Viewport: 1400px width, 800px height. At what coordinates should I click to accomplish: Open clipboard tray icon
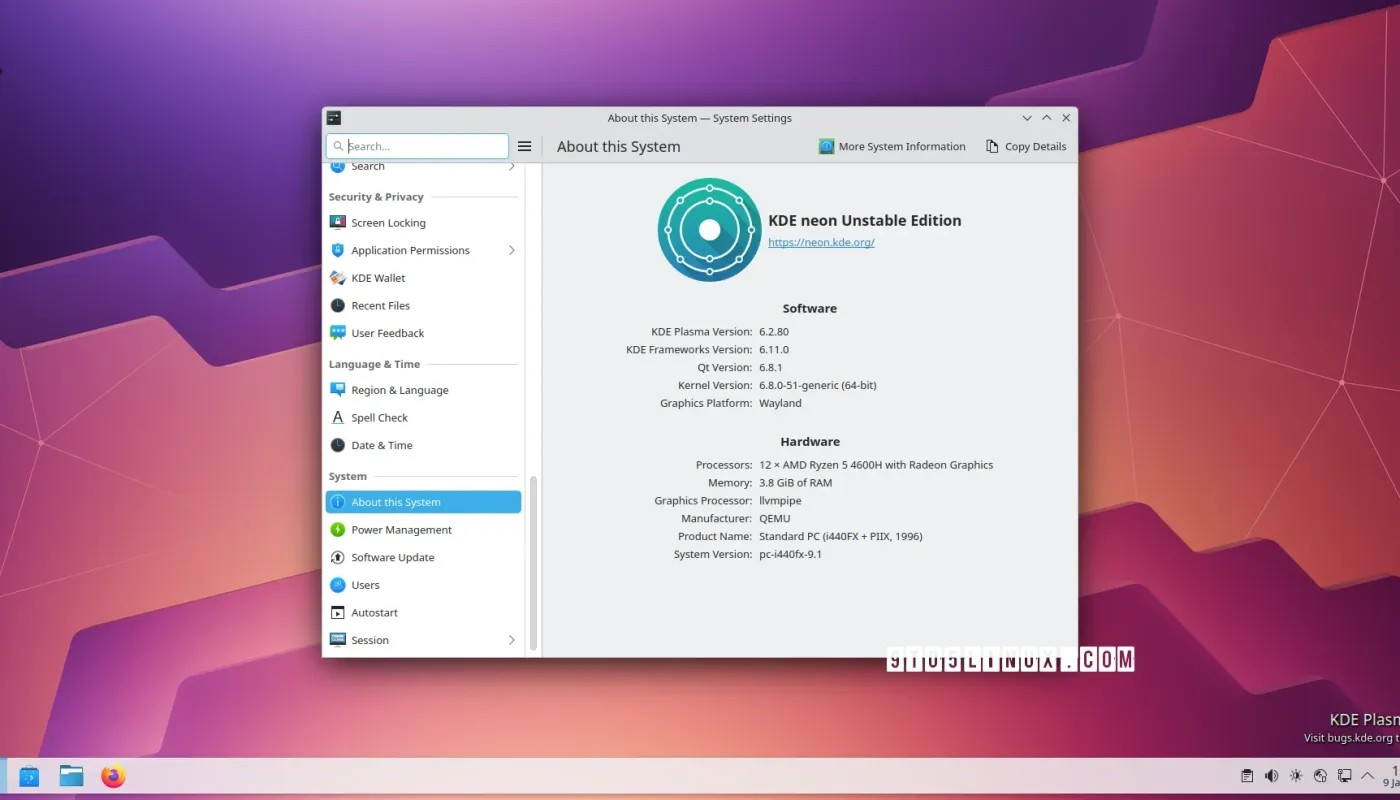coord(1247,776)
